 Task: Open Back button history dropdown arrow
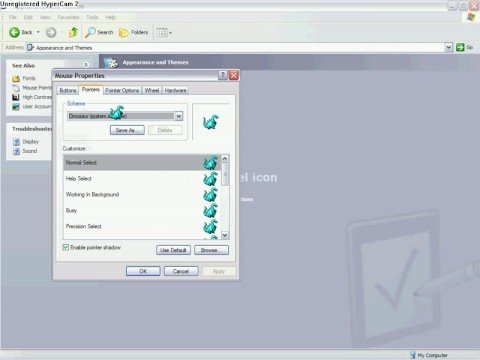(x=38, y=32)
